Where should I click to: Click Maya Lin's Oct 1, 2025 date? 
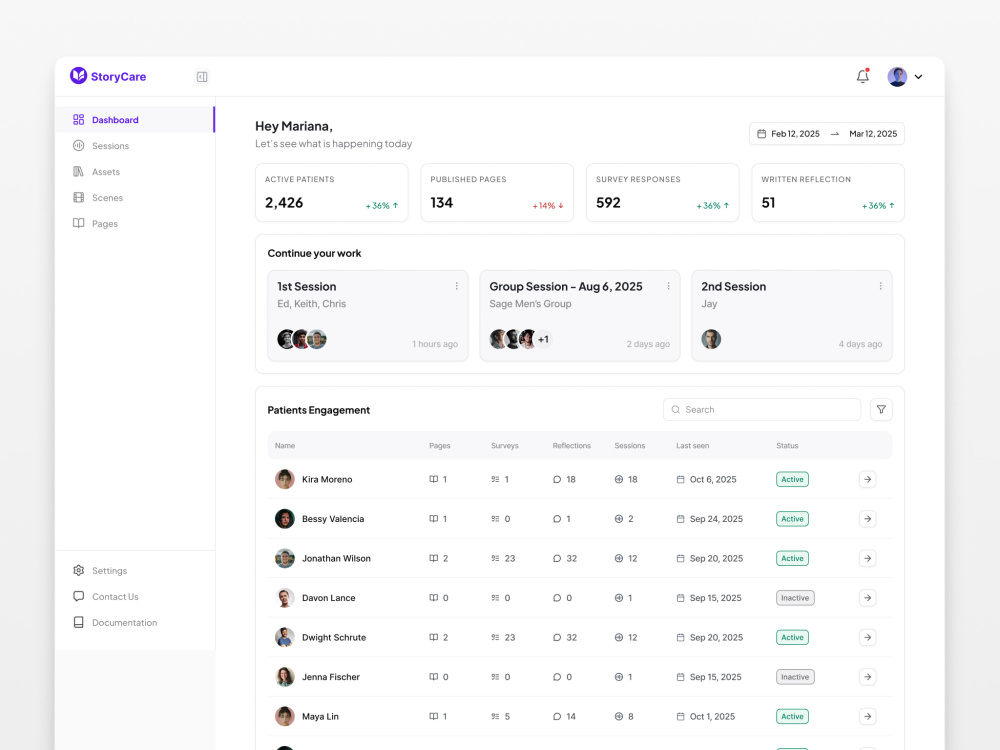[712, 717]
